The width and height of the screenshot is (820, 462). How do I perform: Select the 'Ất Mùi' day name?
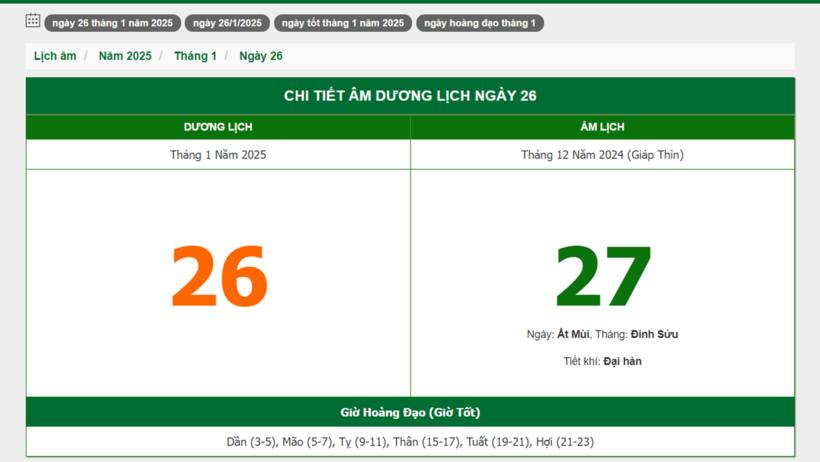[x=573, y=334]
